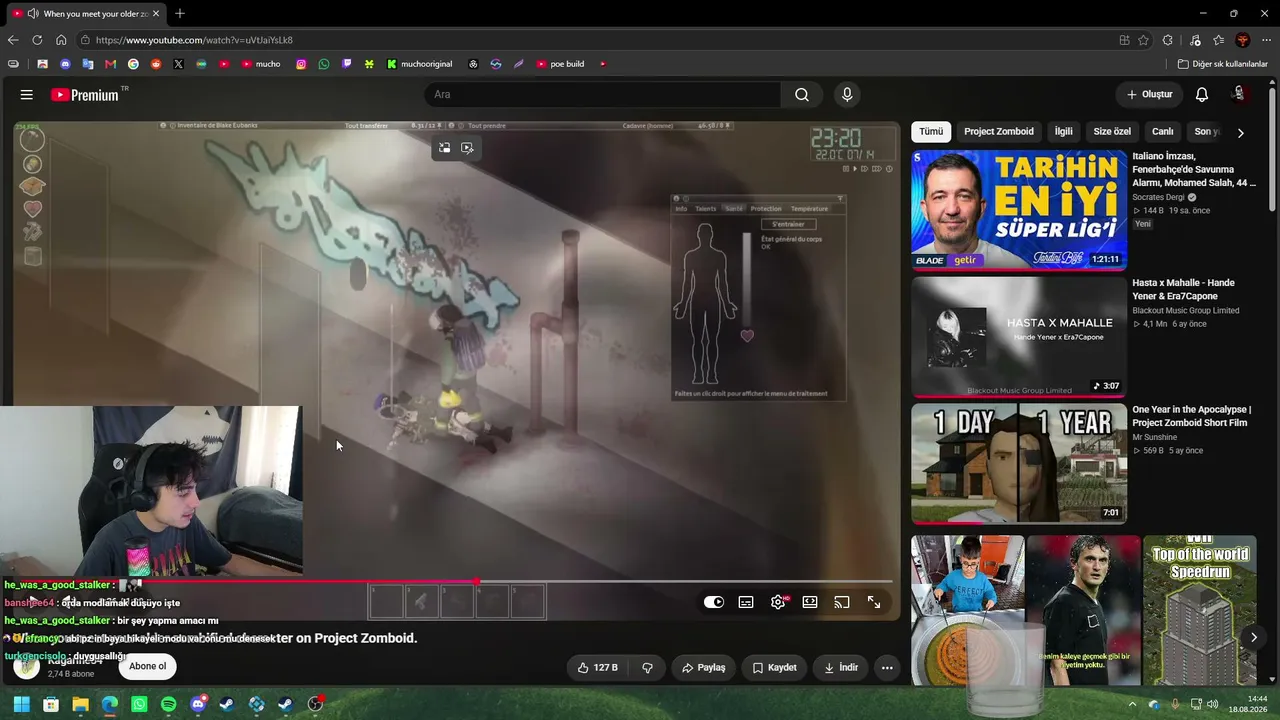The height and width of the screenshot is (720, 1280).
Task: Expand hidden system tray icons
Action: [1132, 704]
